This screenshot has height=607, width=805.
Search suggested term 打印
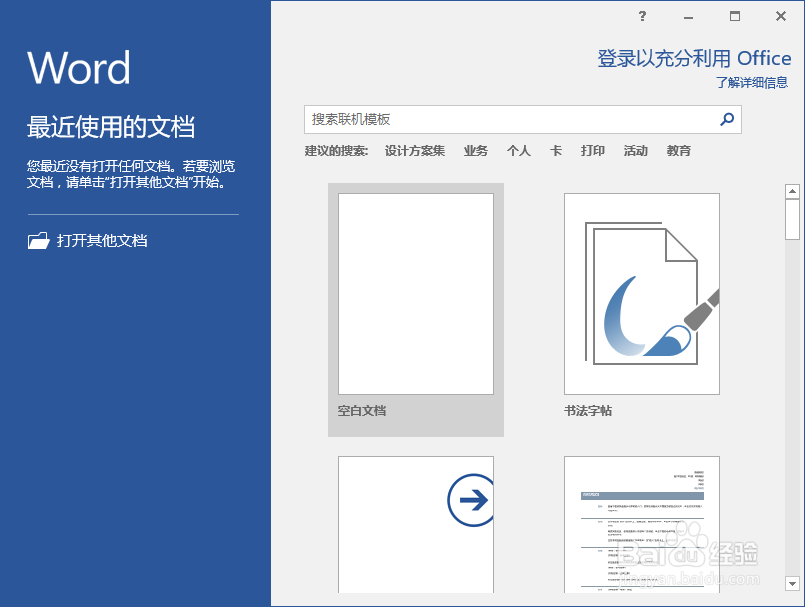point(592,151)
